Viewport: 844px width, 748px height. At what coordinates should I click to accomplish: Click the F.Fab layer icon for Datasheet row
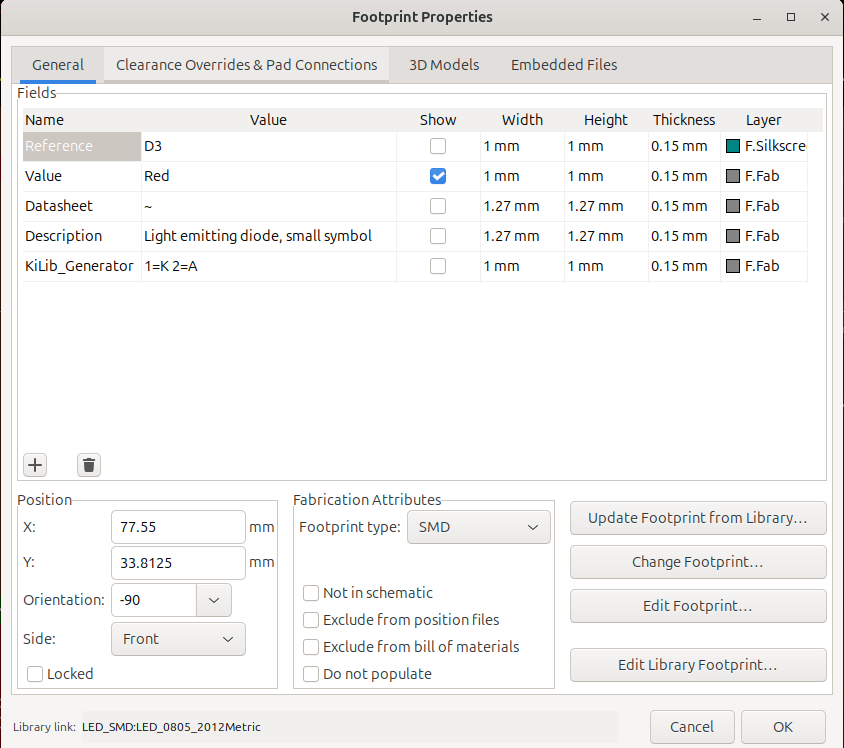(x=733, y=206)
